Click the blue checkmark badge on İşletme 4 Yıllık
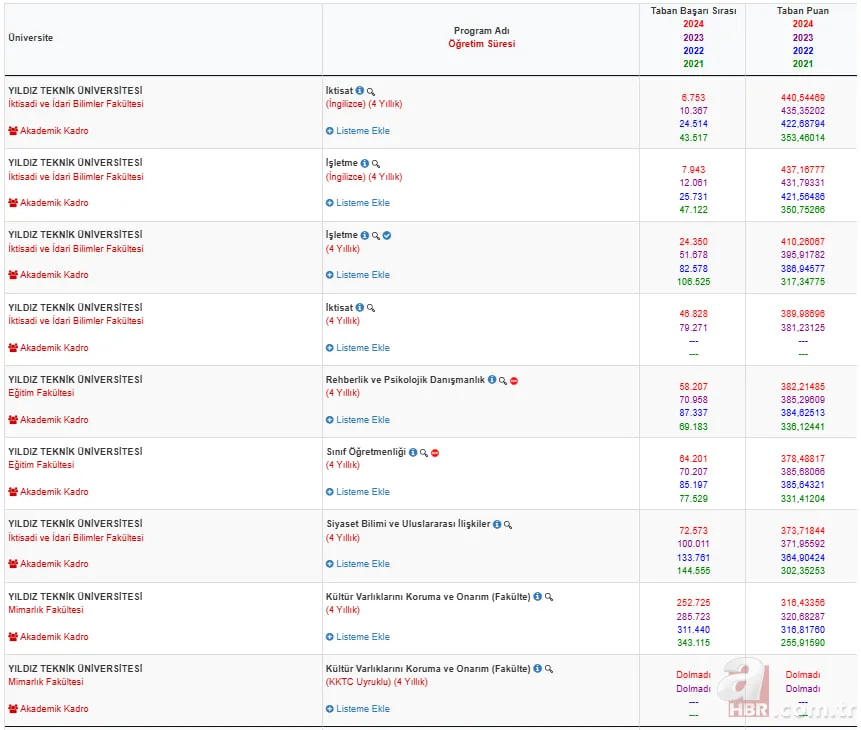Screen dimensions: 861x730 [x=387, y=236]
